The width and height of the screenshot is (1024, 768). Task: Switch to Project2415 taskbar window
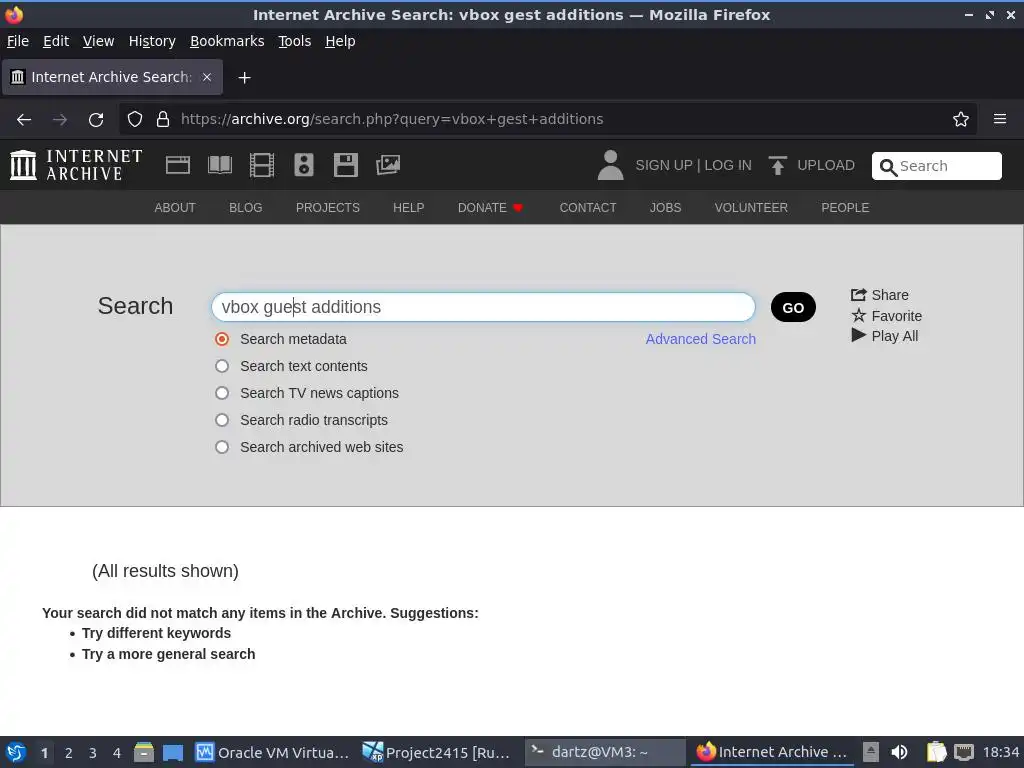coord(436,753)
